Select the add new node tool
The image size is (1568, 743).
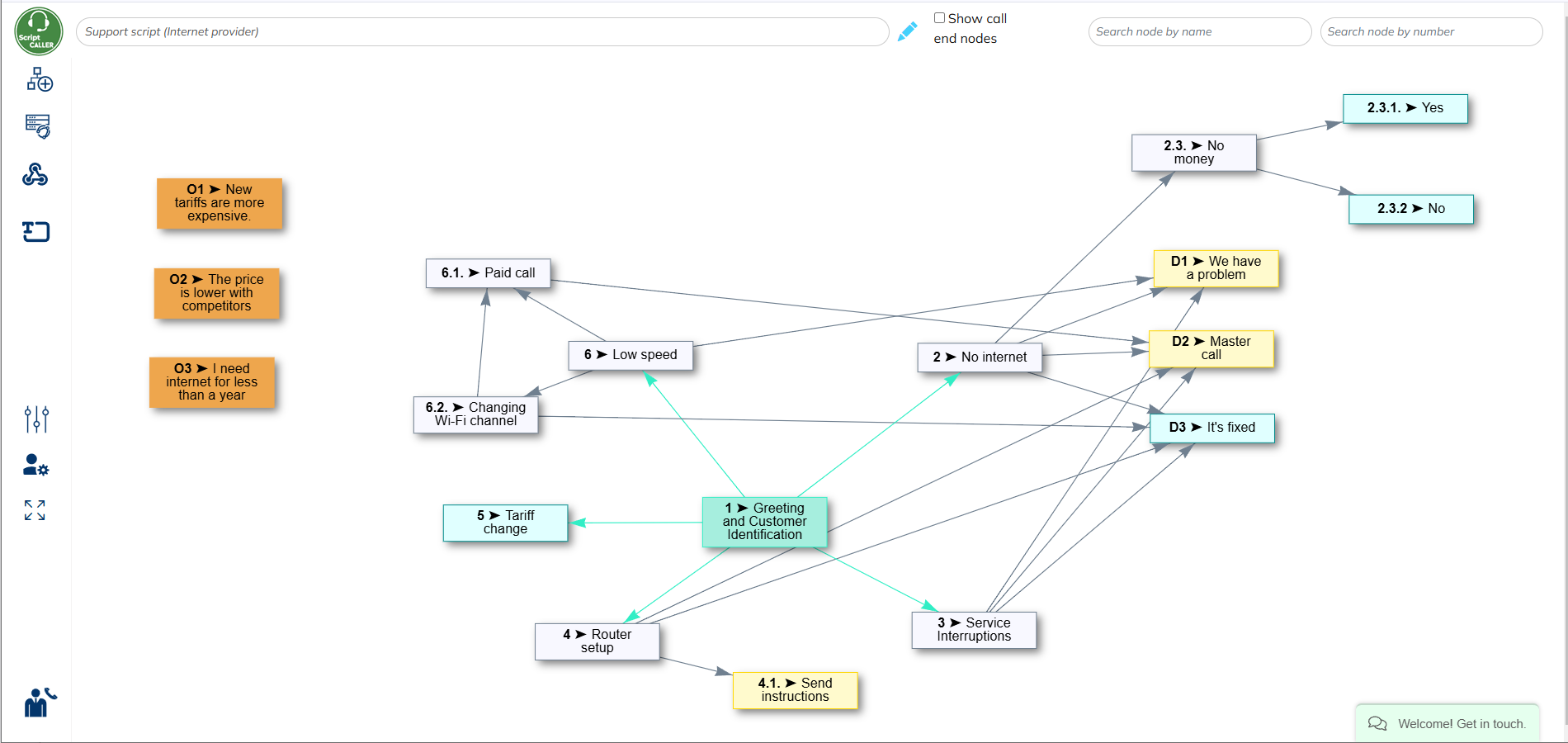pos(37,80)
